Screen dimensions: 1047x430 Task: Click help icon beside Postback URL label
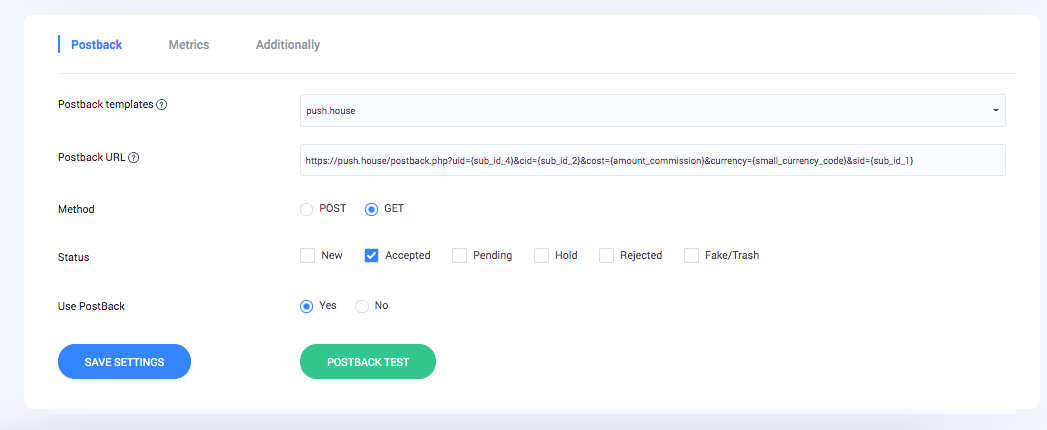pyautogui.click(x=134, y=157)
